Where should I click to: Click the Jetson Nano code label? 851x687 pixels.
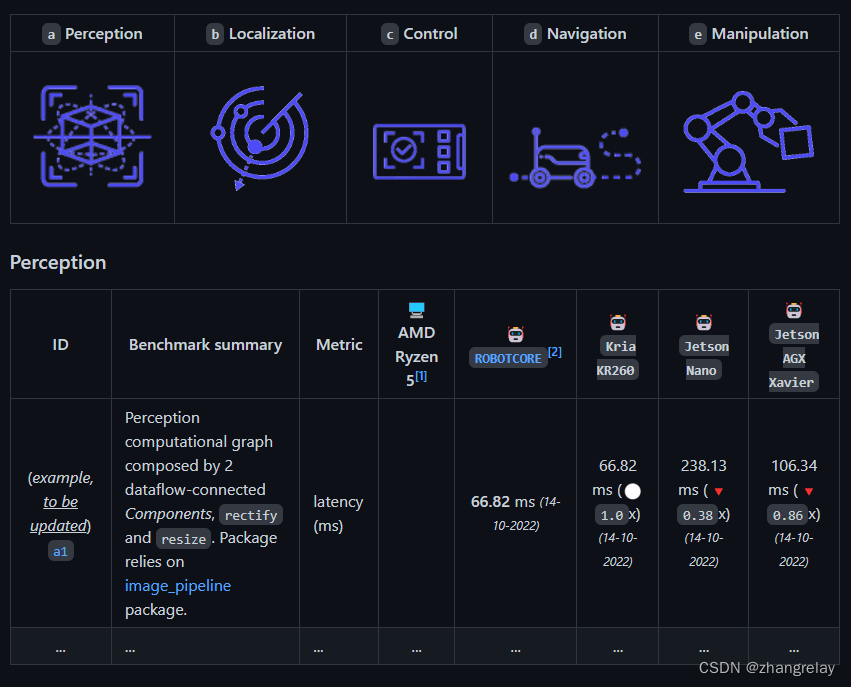[x=704, y=358]
